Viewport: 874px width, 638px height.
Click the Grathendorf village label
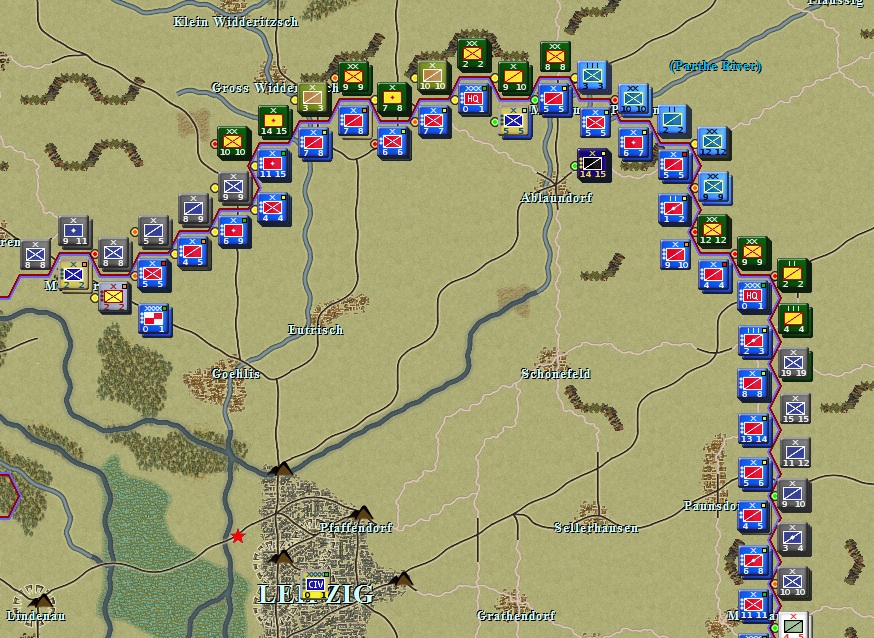pos(516,615)
